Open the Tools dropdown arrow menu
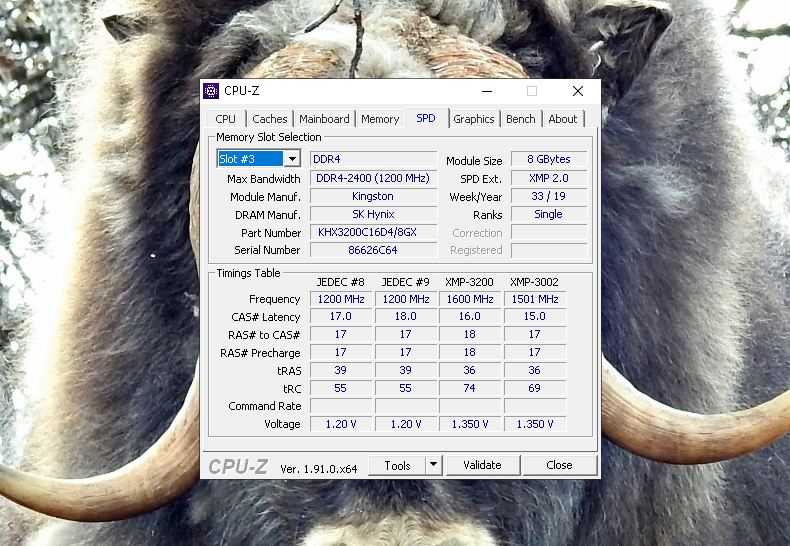 pyautogui.click(x=434, y=465)
